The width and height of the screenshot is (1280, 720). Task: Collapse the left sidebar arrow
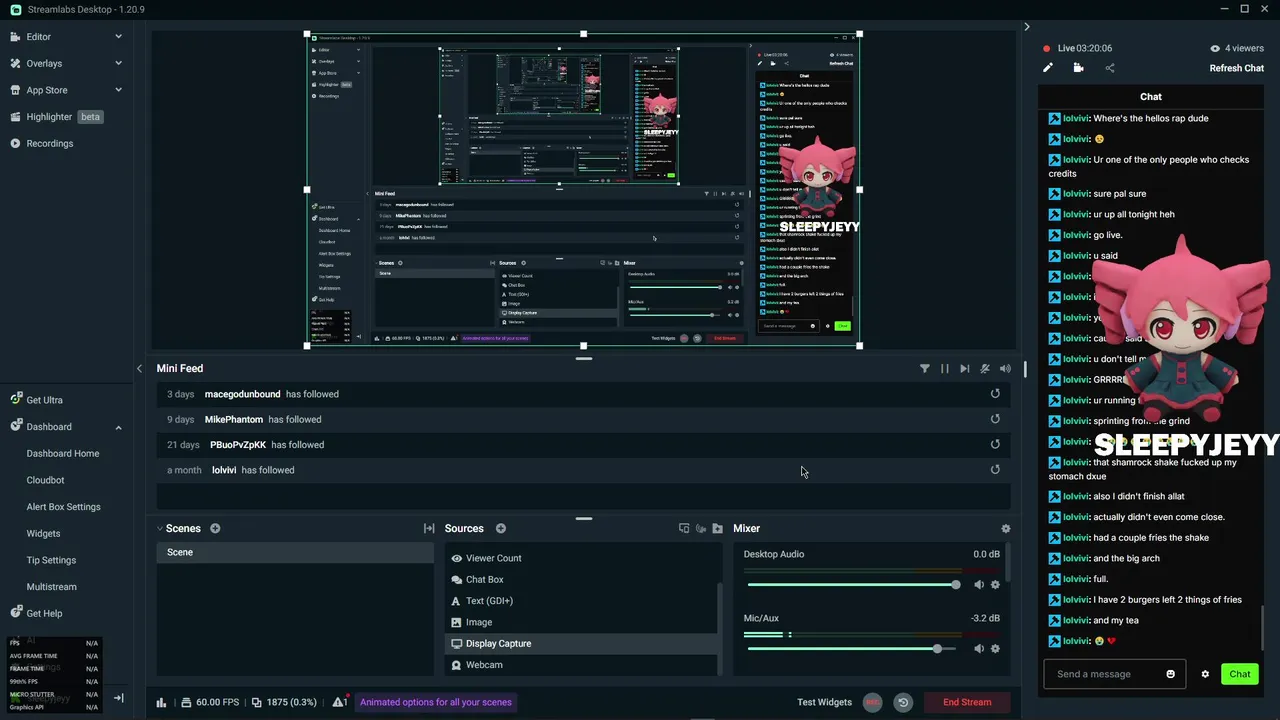point(118,698)
